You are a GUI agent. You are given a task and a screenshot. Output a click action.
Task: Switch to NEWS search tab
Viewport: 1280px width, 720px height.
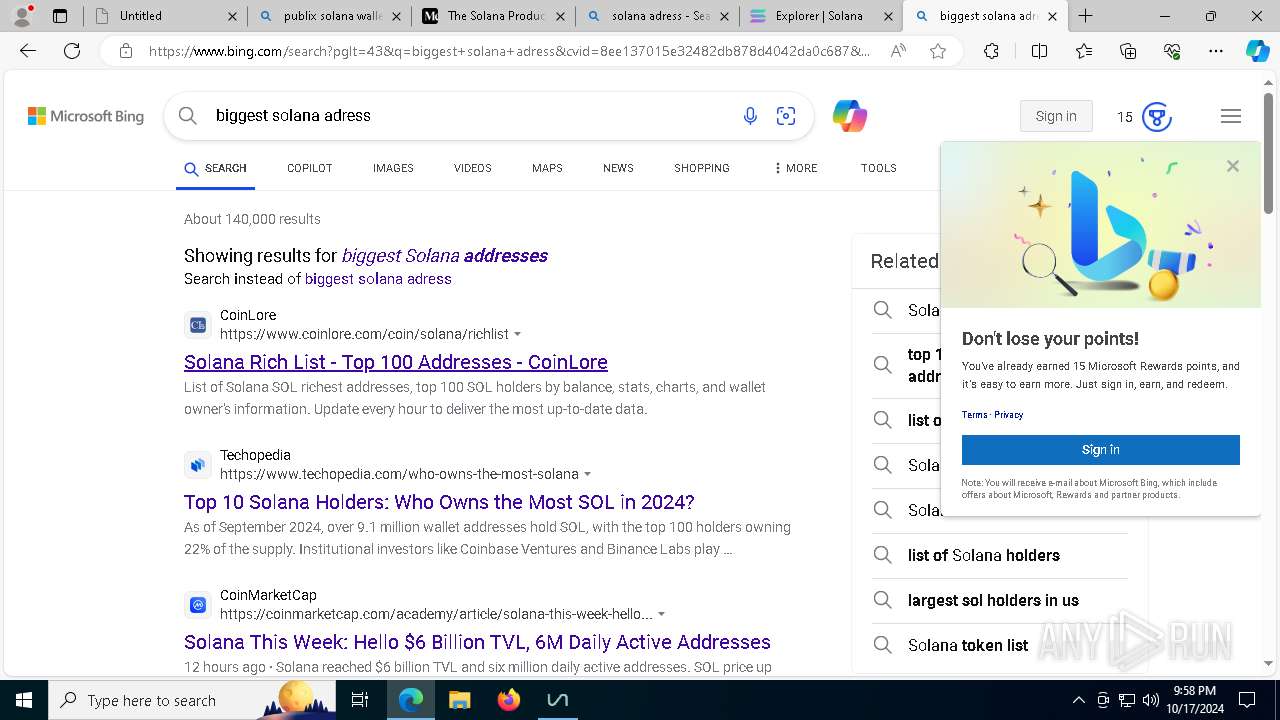[618, 168]
